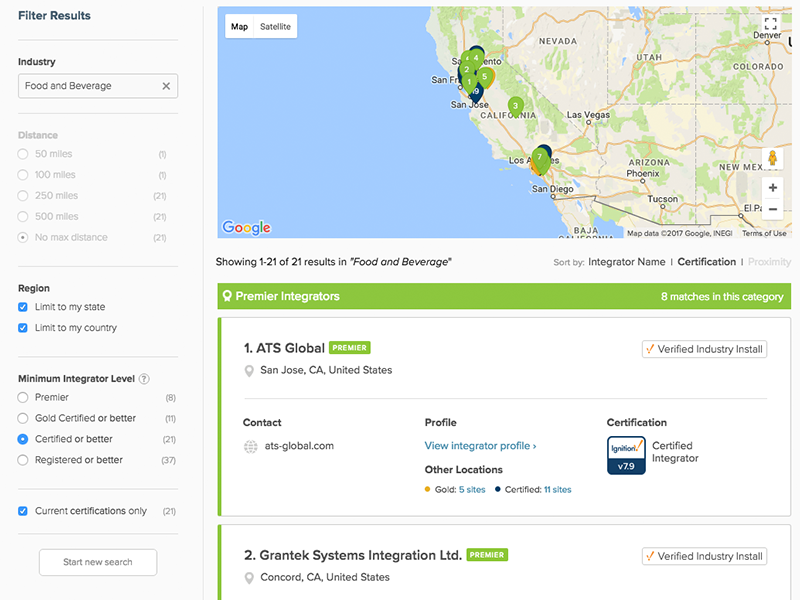The image size is (800, 600).
Task: Open ats-global.com website link
Action: point(299,446)
